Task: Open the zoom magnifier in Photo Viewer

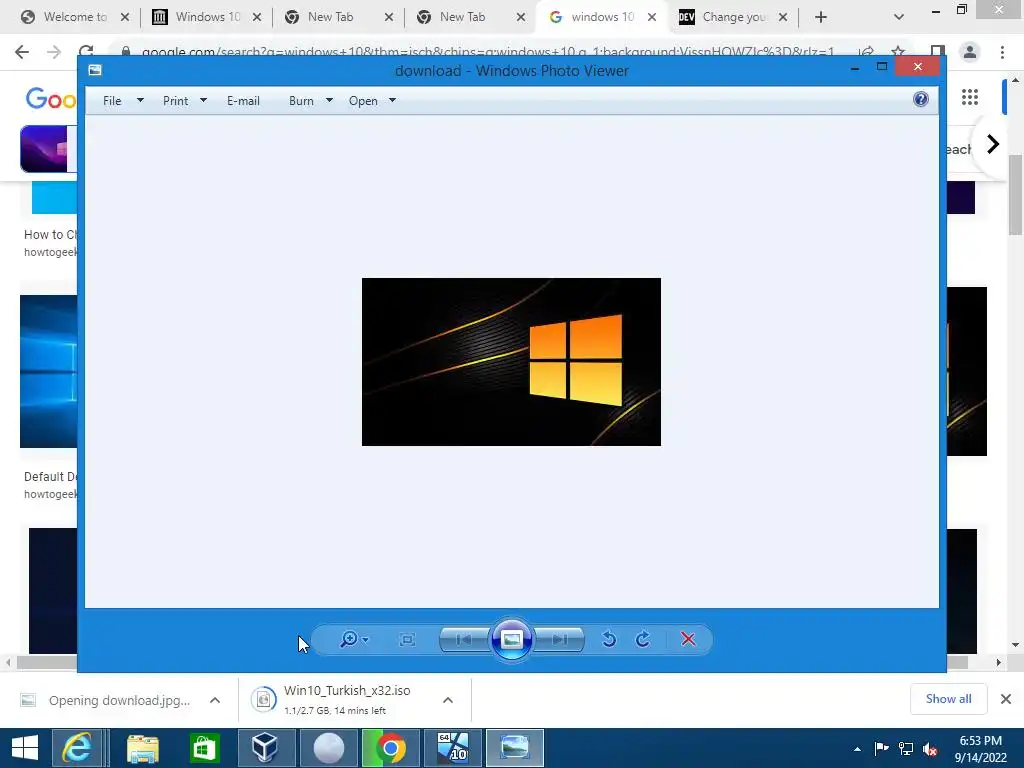Action: coord(349,639)
